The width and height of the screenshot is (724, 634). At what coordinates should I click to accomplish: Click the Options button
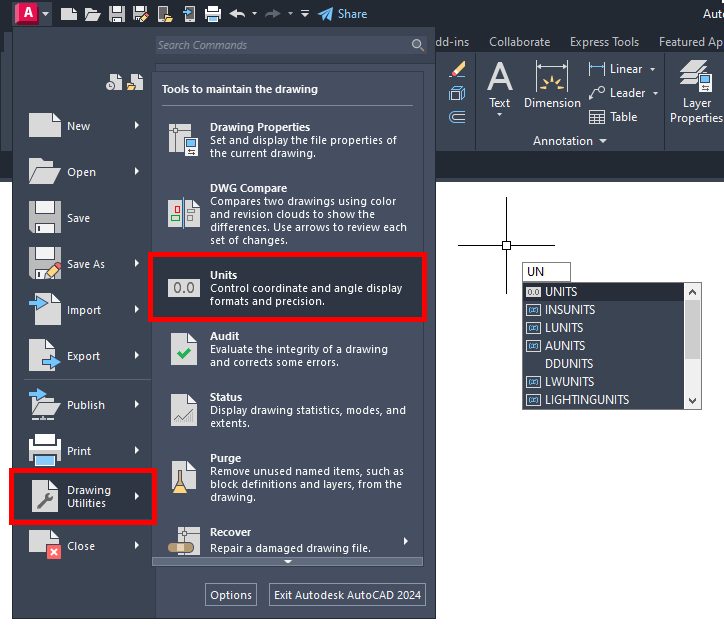point(231,595)
